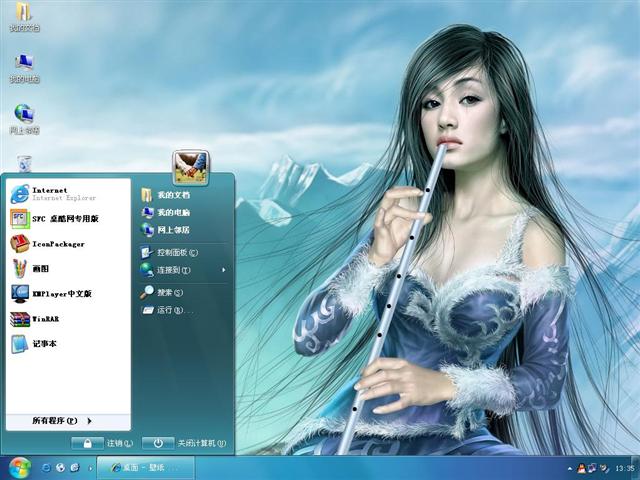Click the Windows Start orb

pos(20,468)
